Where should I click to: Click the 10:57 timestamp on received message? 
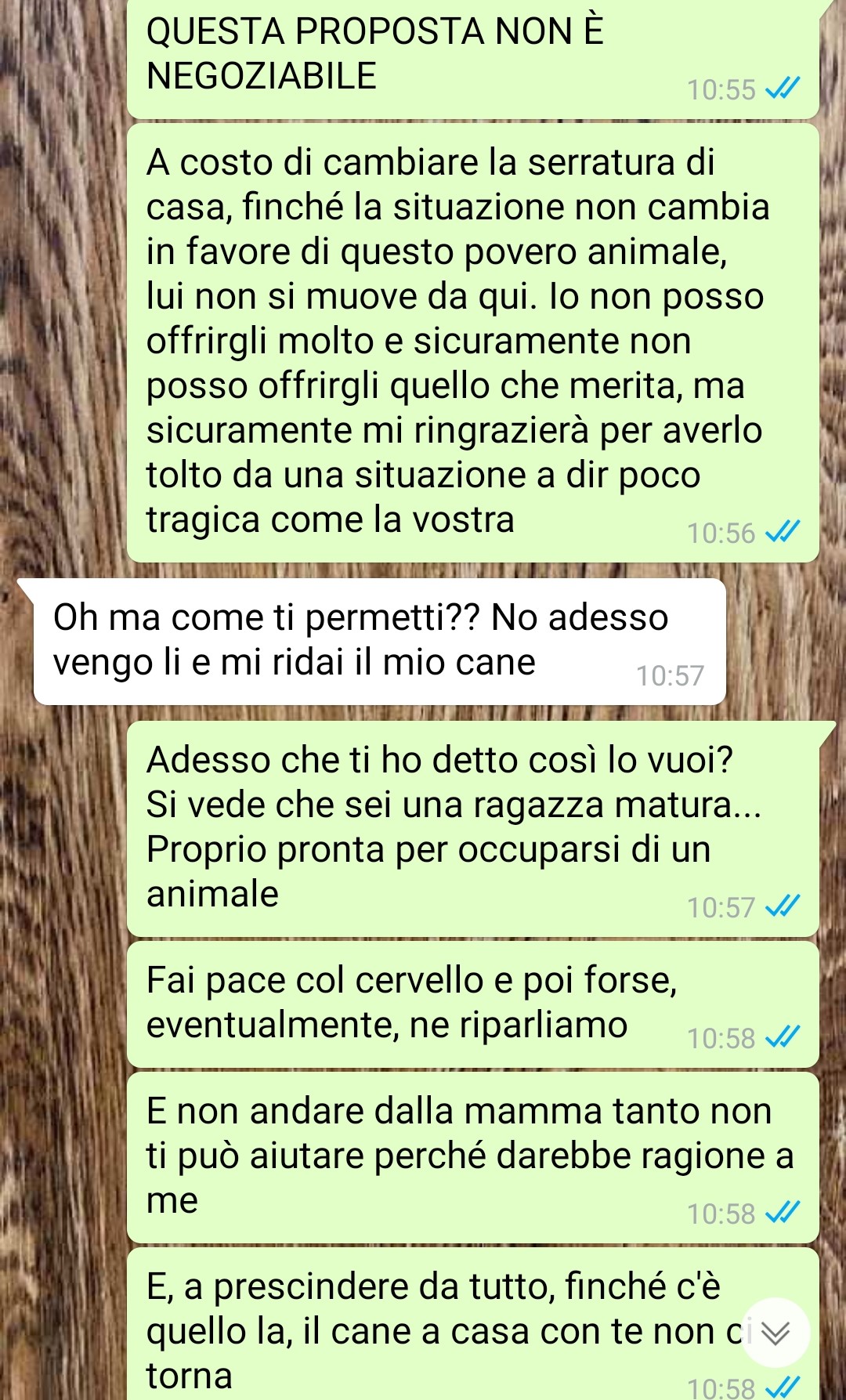670,675
